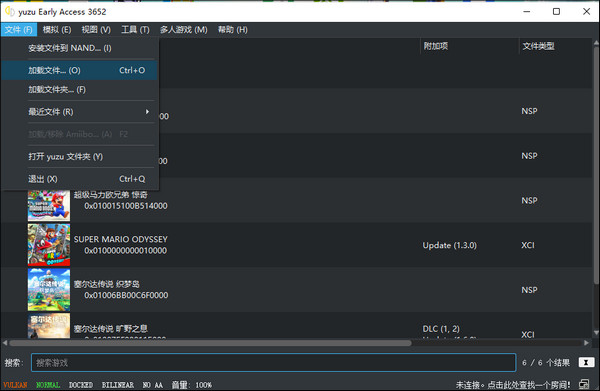Close the yuzu window

(586, 11)
